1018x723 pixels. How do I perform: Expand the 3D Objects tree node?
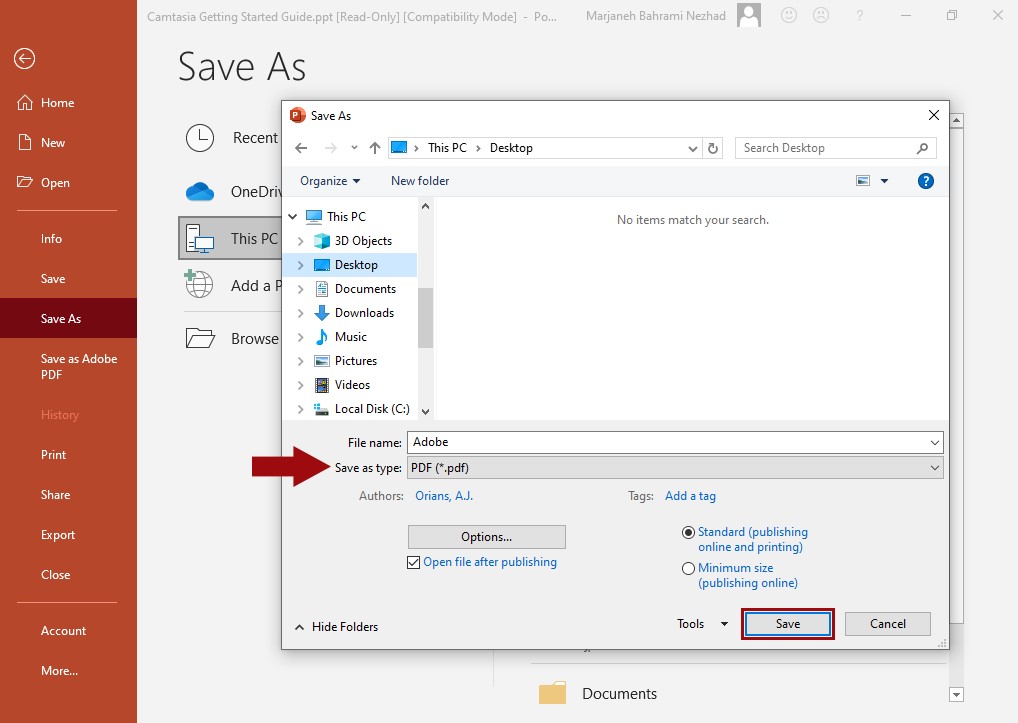point(301,241)
